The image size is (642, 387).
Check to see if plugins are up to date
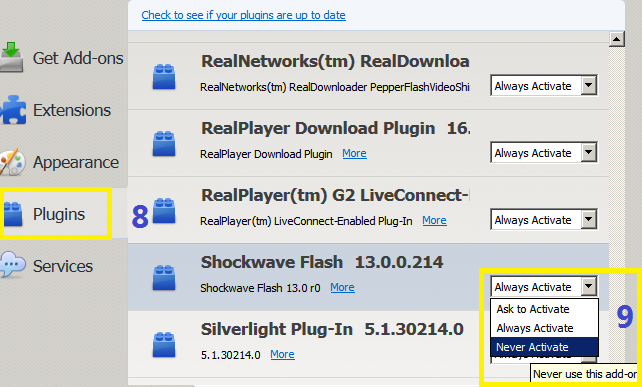244,15
